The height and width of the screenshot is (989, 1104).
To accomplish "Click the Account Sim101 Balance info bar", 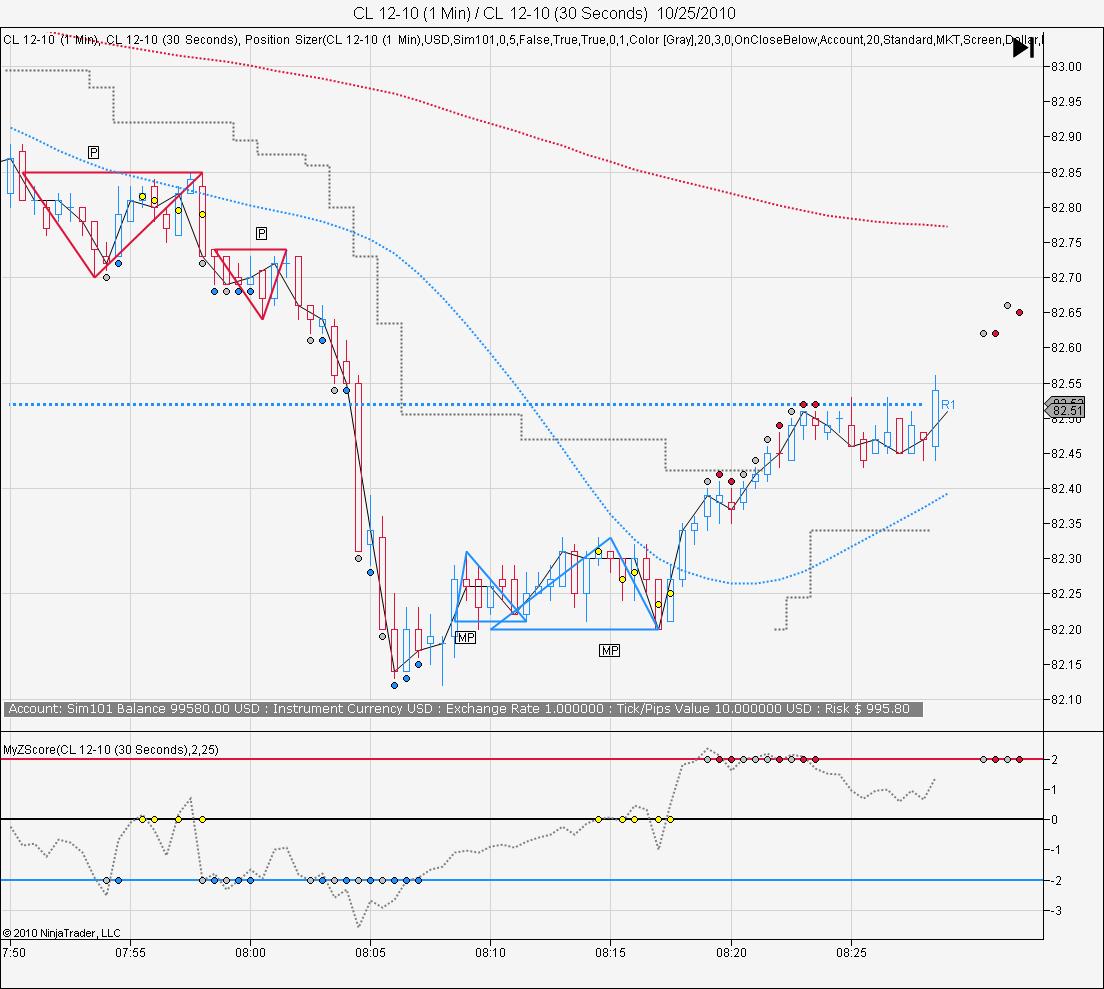I will [x=463, y=709].
